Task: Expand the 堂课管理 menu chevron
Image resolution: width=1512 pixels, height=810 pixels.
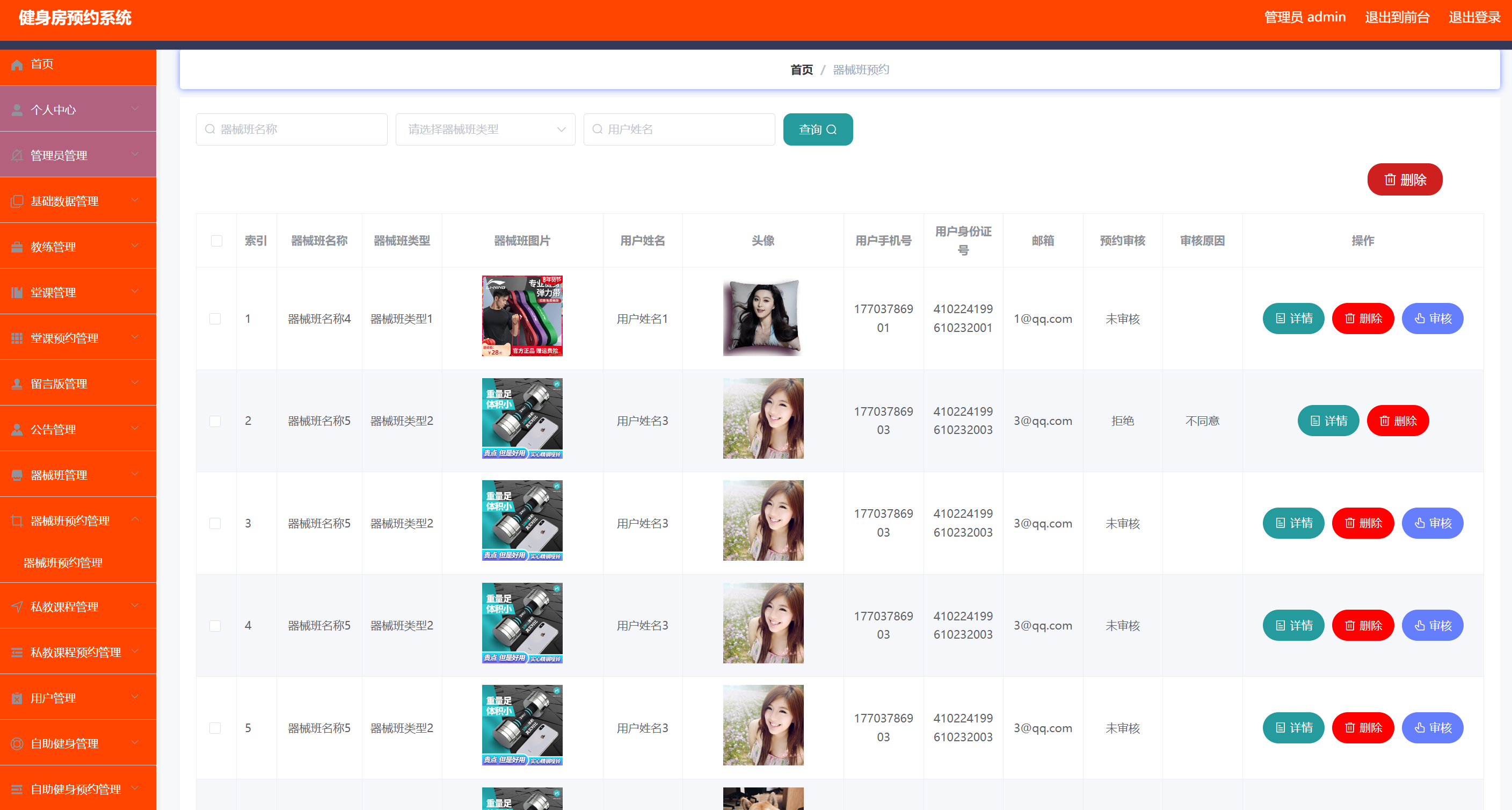Action: 135,291
